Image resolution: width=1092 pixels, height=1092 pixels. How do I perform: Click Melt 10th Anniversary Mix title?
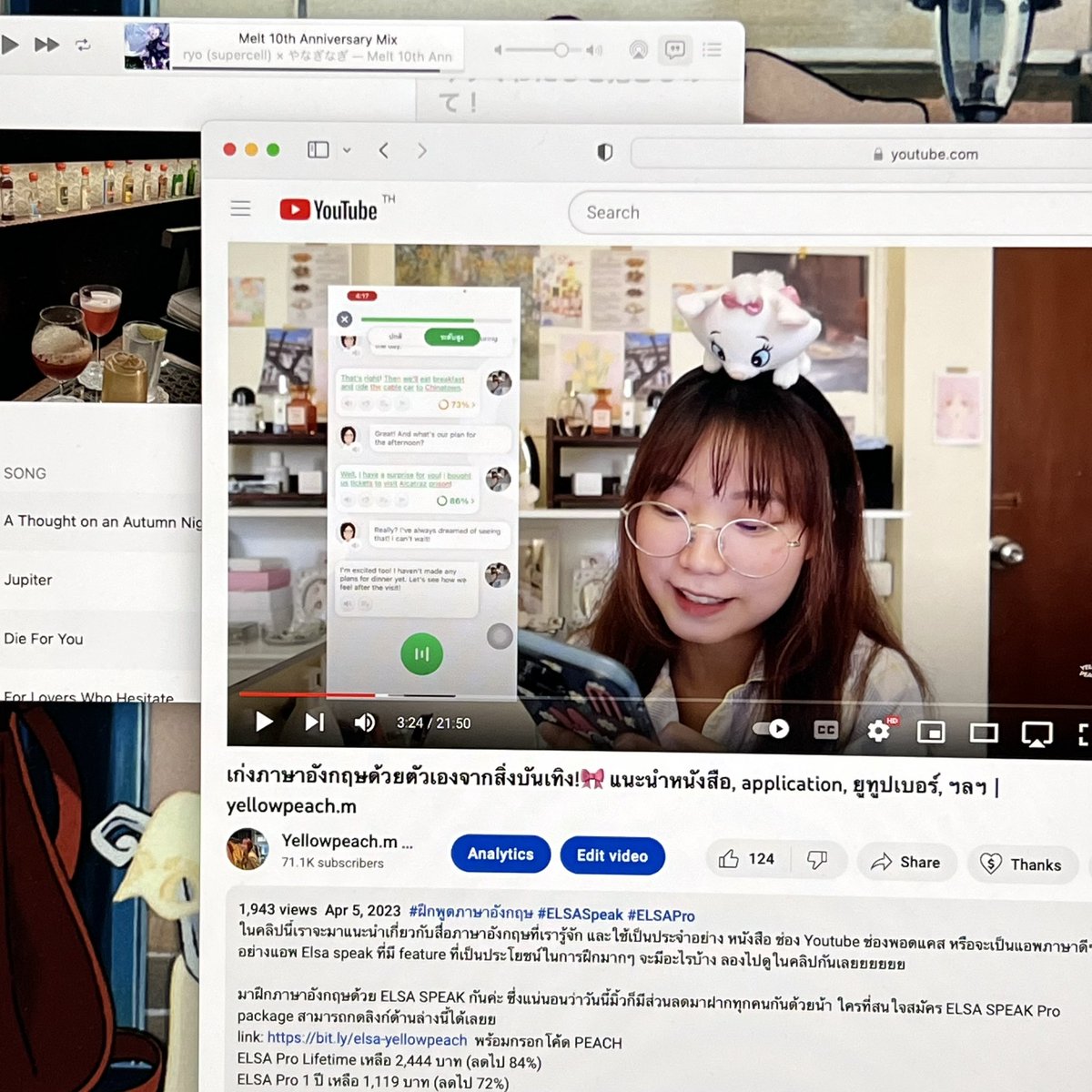[x=318, y=38]
